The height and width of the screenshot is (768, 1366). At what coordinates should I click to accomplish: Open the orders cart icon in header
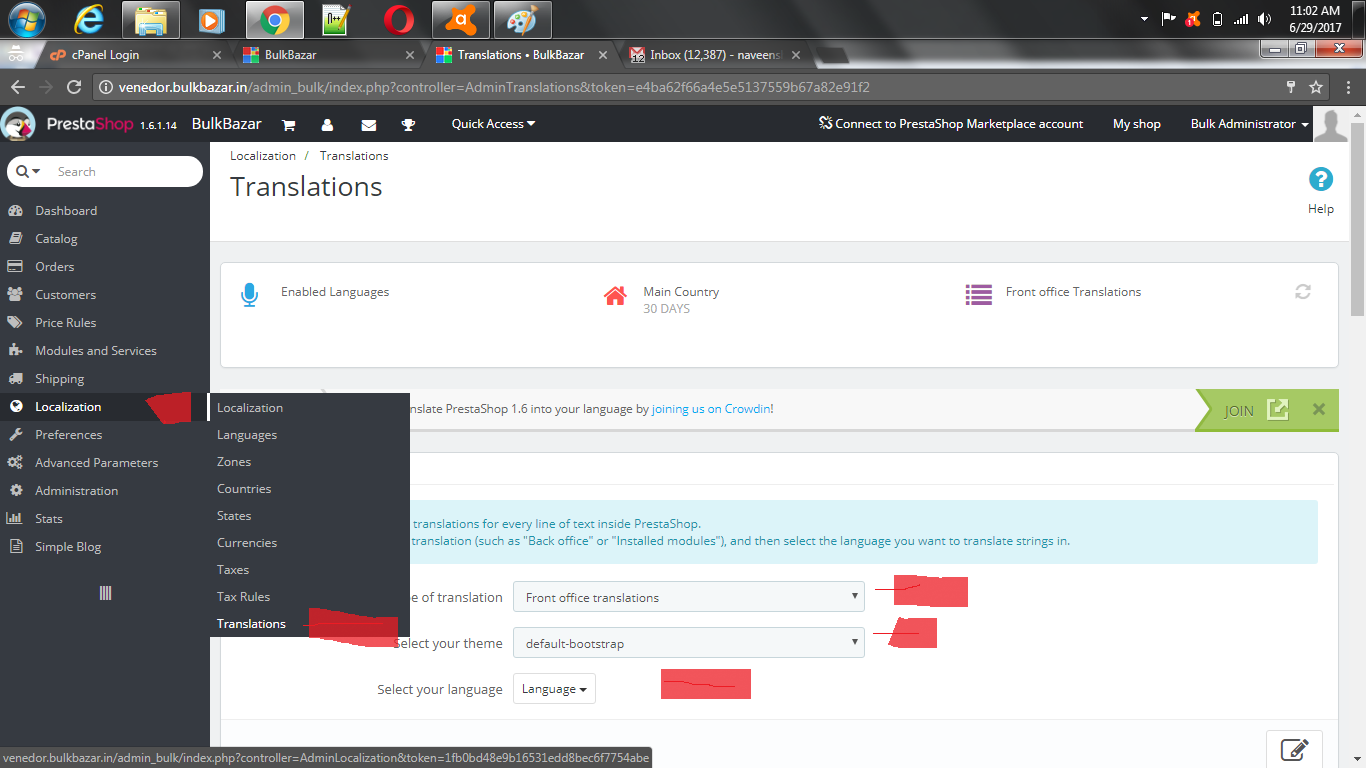click(288, 125)
